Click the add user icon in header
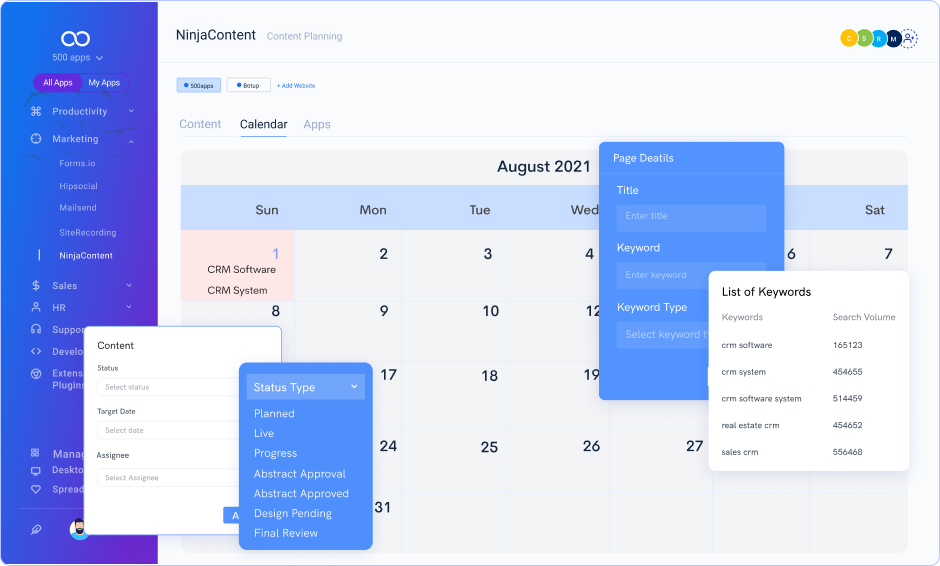The image size is (940, 566). [909, 38]
